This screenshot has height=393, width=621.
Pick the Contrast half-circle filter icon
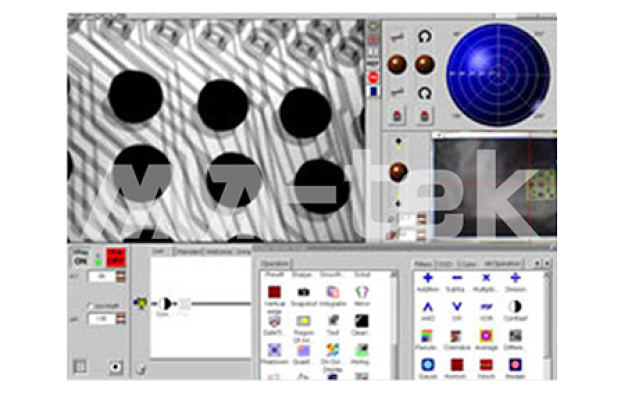514,307
